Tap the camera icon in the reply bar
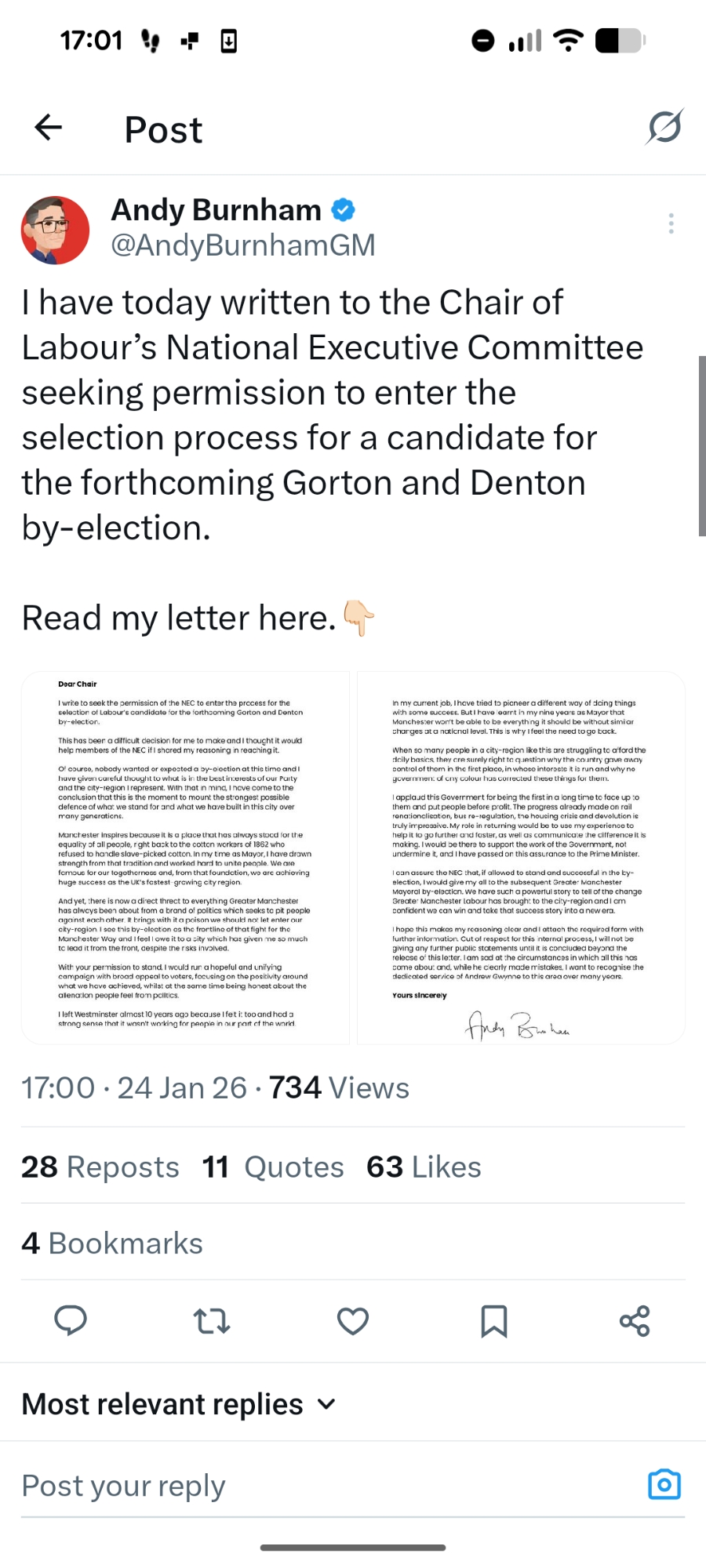 coord(664,1484)
